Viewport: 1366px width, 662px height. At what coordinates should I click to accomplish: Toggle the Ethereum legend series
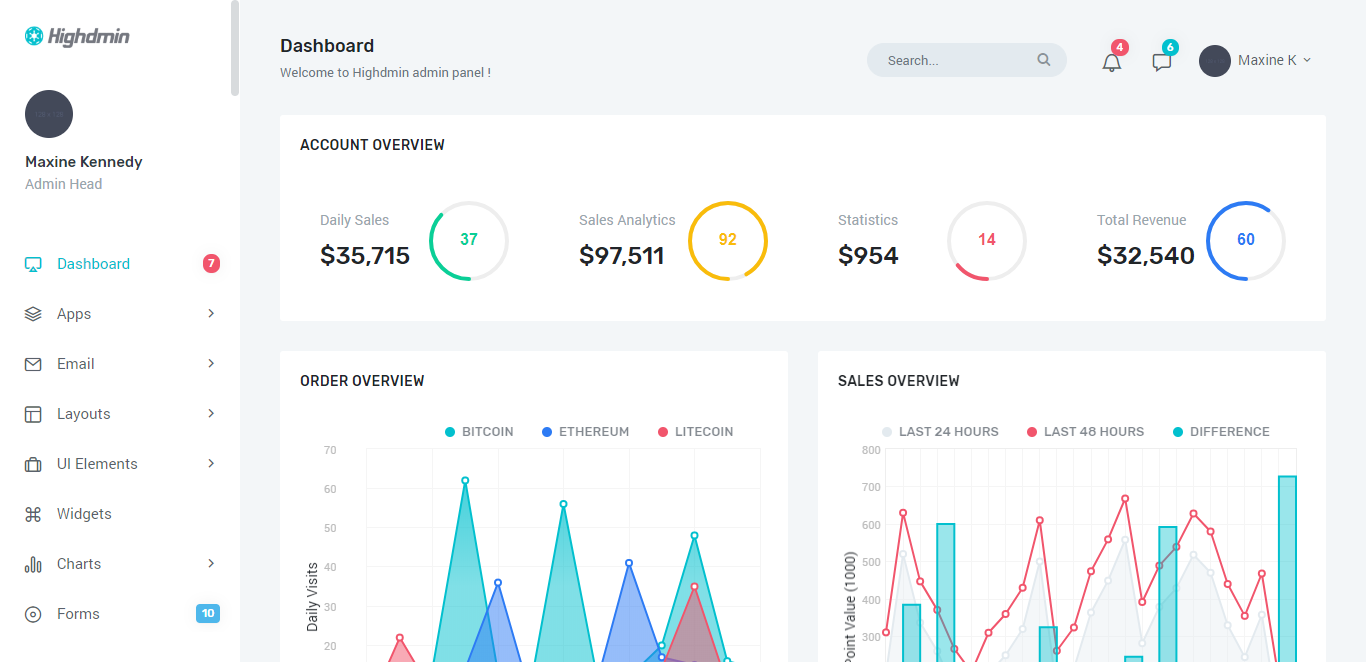tap(585, 432)
